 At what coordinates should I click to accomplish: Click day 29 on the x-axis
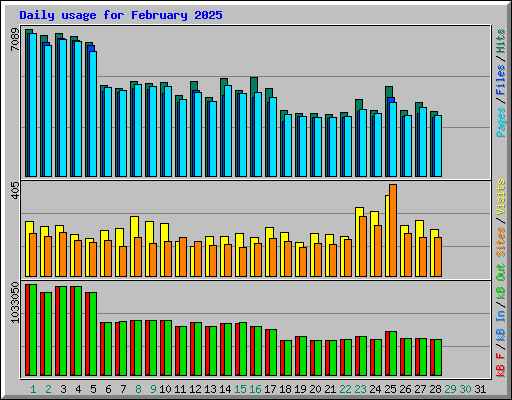tap(450, 389)
